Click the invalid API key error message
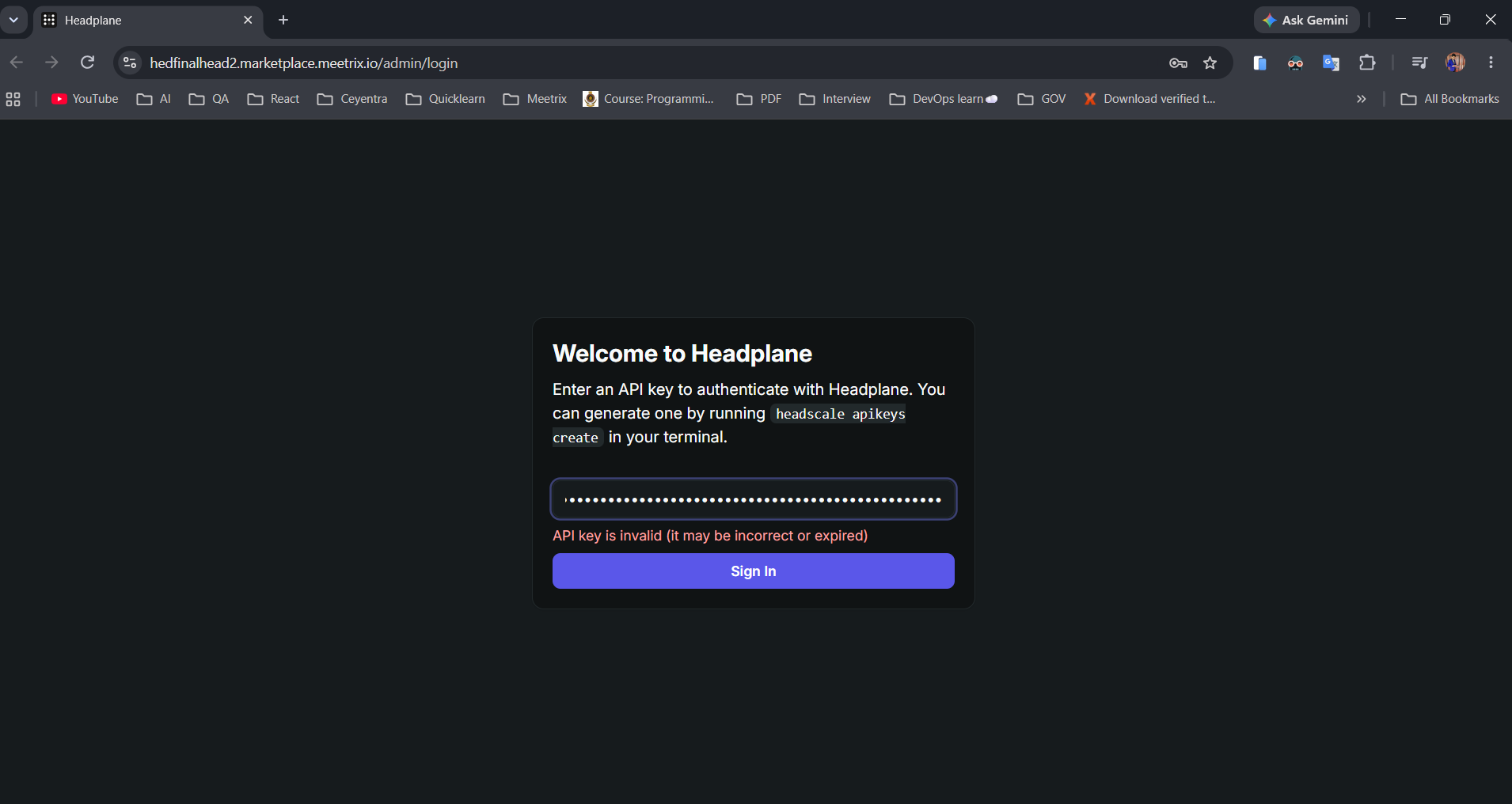 [x=710, y=536]
